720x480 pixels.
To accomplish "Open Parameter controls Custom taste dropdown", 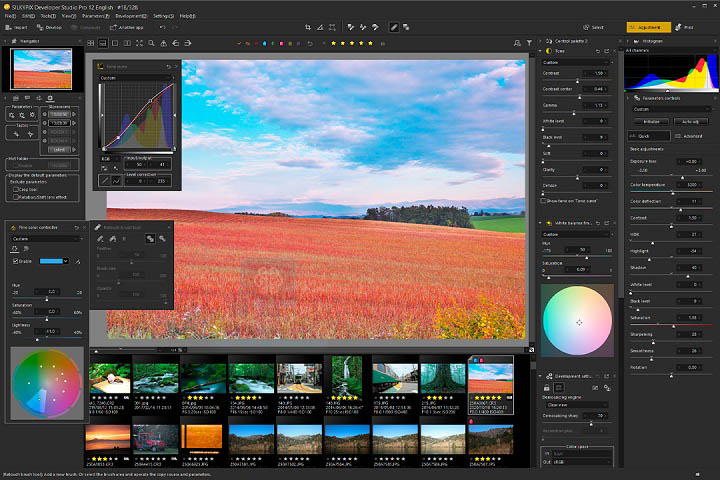I will pos(671,109).
